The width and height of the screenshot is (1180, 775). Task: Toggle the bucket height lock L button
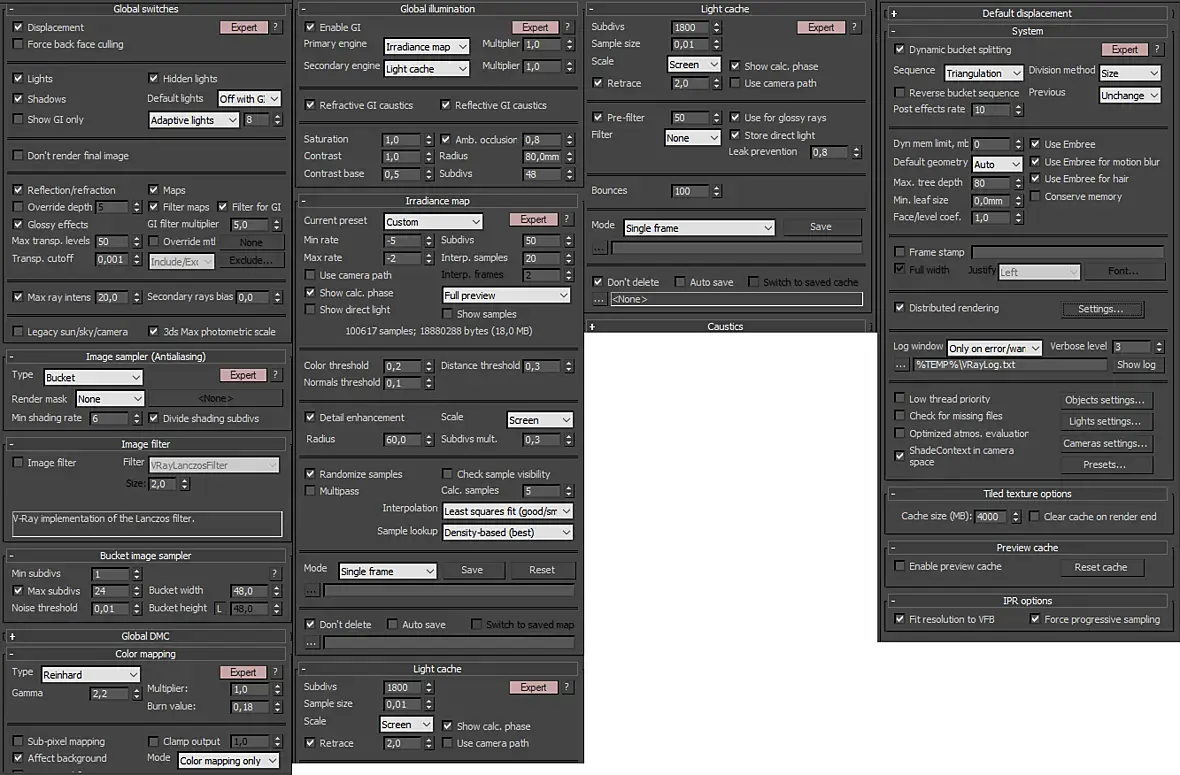(x=219, y=609)
